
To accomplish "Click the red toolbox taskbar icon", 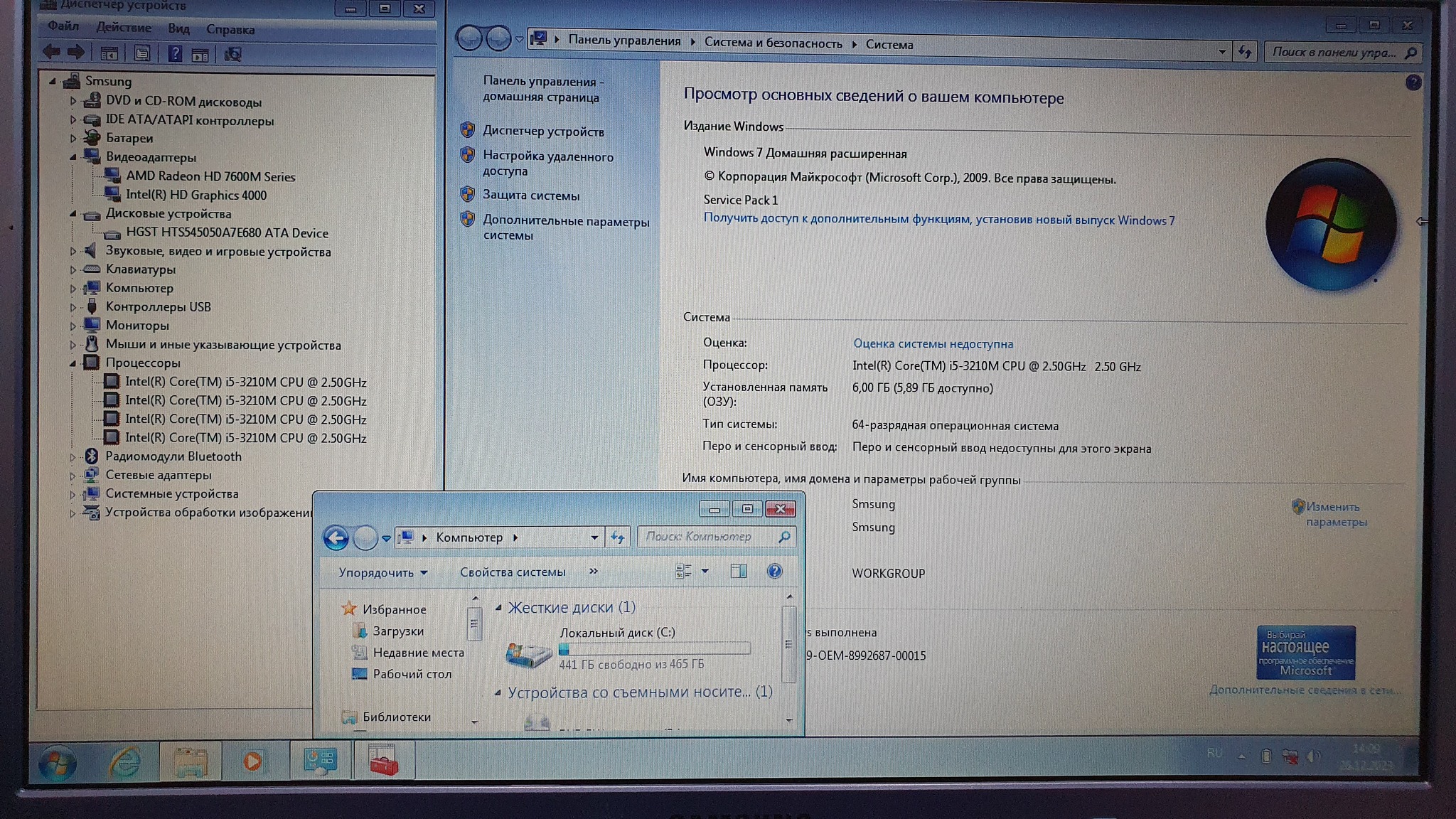I will (383, 762).
